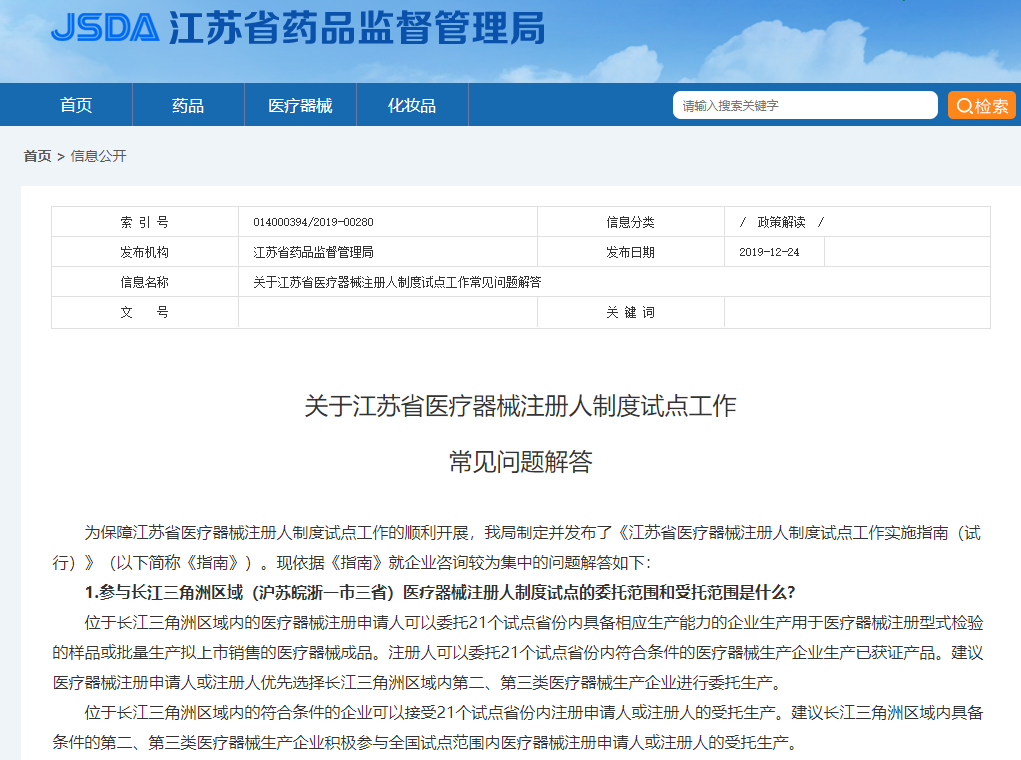Click the 信息公开 breadcrumb link
This screenshot has height=760, width=1021.
coord(99,156)
